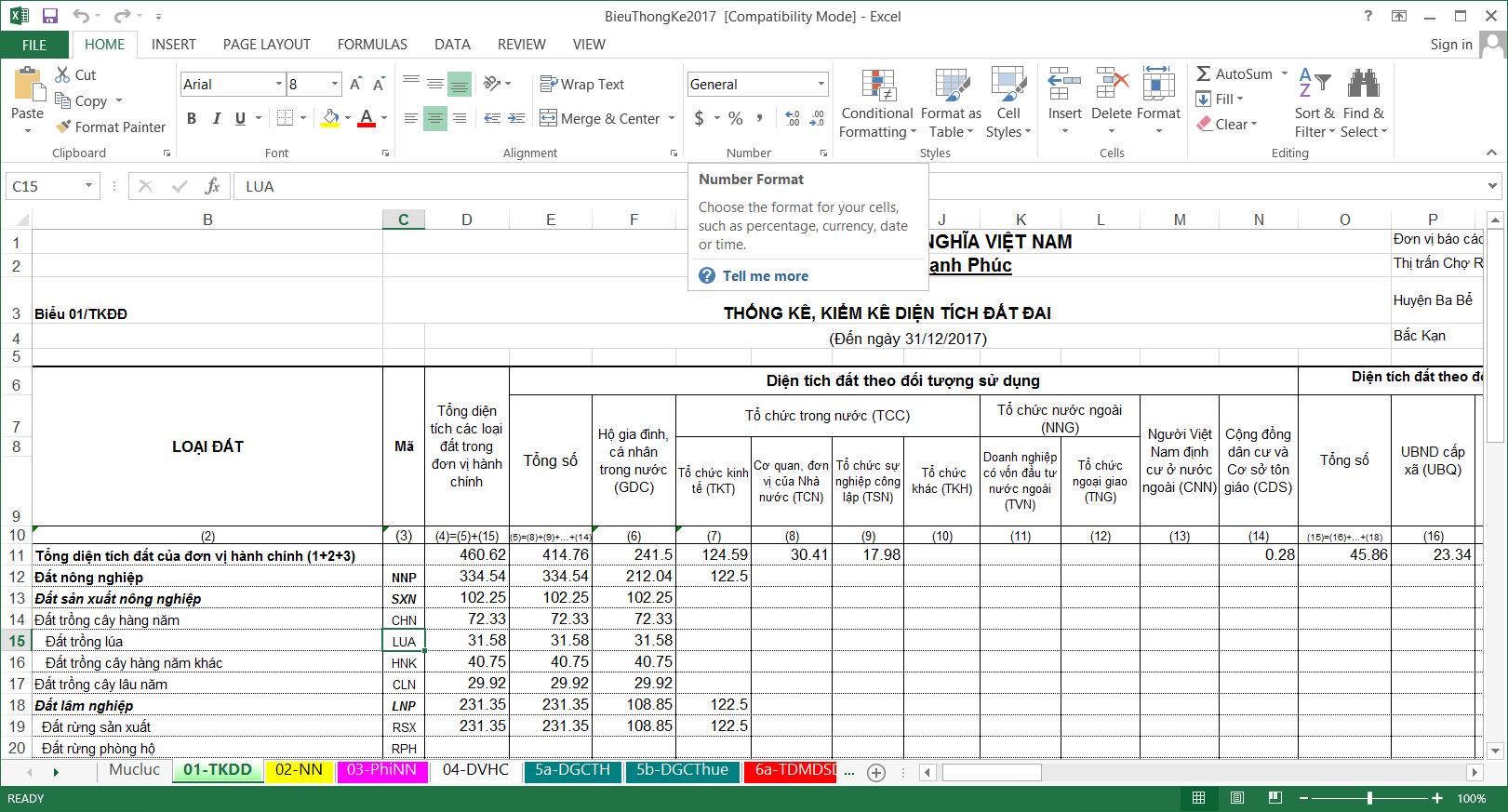Open the Arial font name dropdown
This screenshot has width=1508, height=812.
coord(278,84)
